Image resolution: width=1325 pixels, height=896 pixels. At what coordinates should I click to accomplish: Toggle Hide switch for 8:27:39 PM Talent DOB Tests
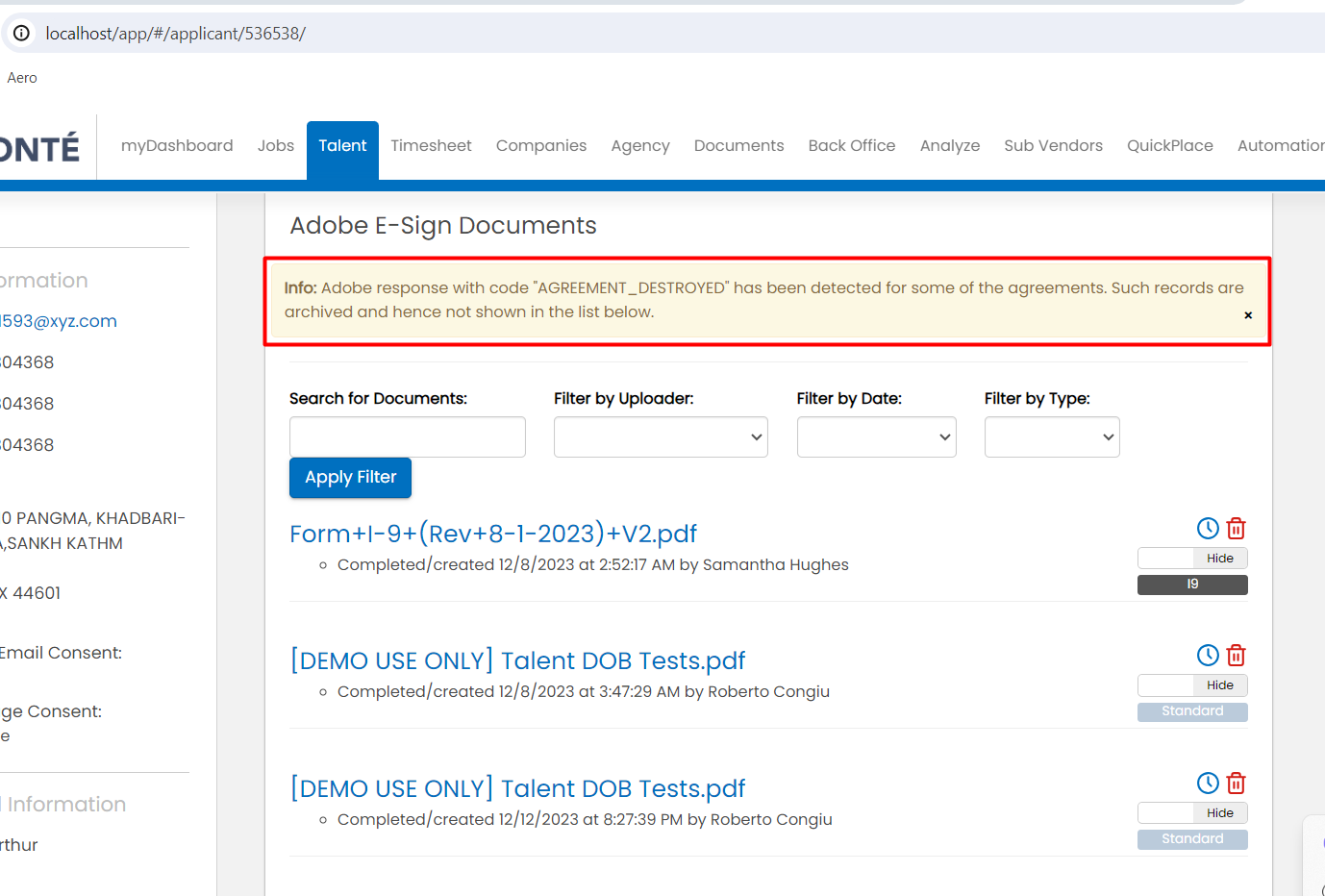click(x=1192, y=812)
